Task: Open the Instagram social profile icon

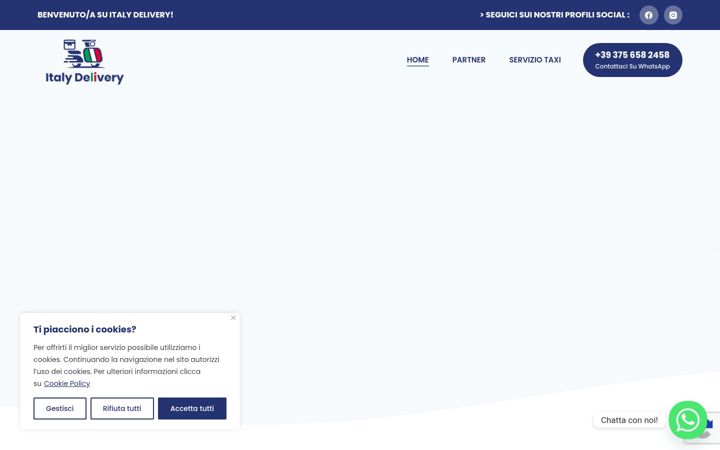Action: coord(673,15)
